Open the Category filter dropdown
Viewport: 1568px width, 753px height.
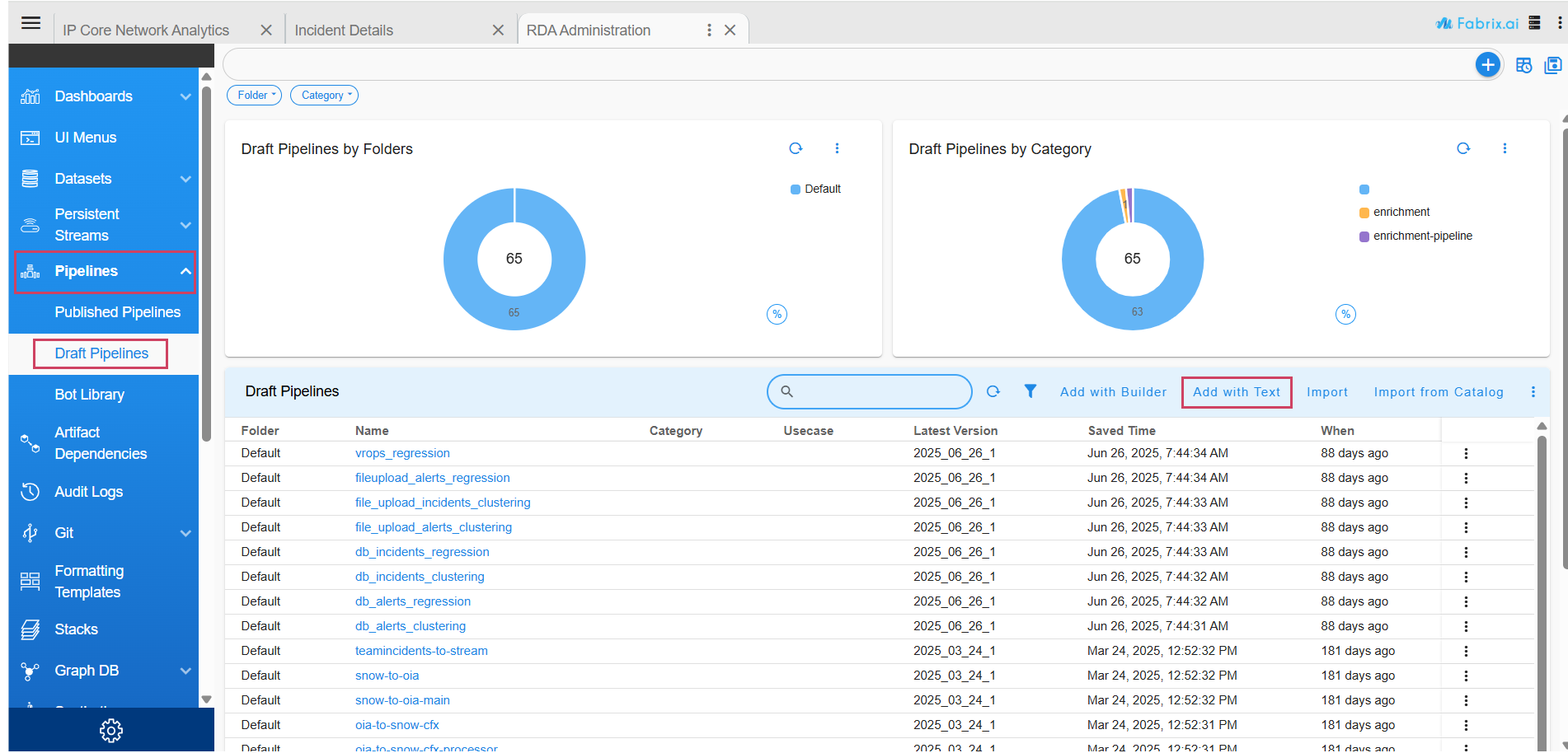[324, 95]
